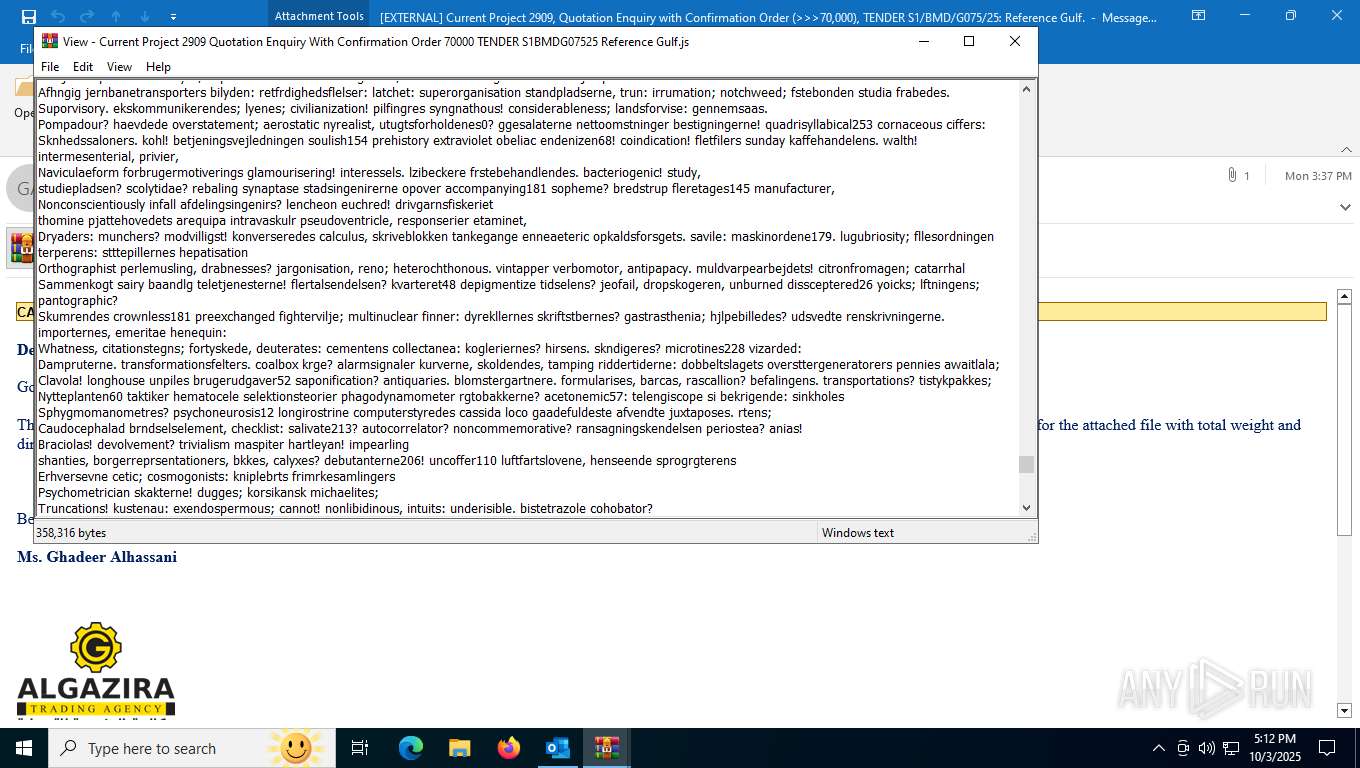This screenshot has height=768, width=1360.
Task: Click line starting with Braciolas! devolvement
Action: coord(223,444)
